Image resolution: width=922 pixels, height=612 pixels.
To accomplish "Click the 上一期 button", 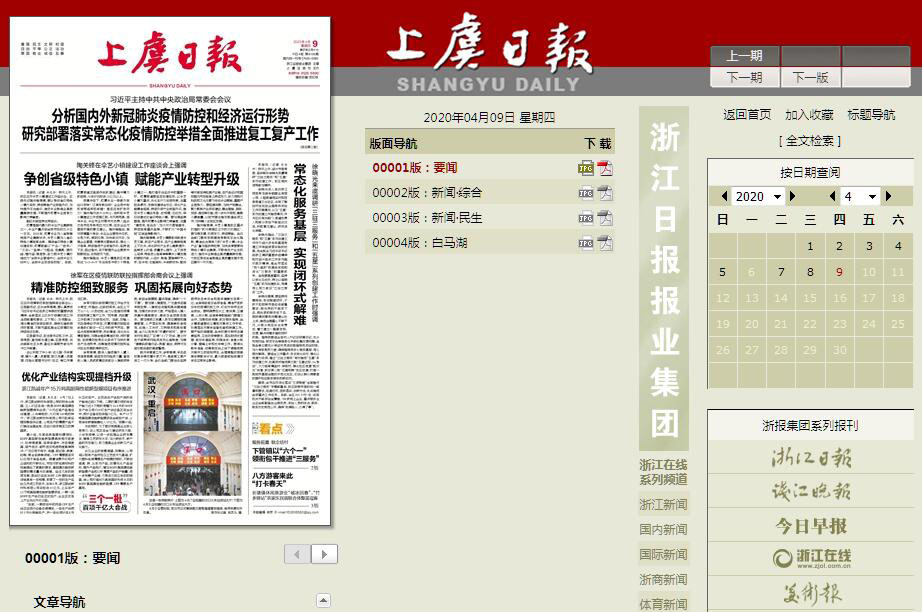I will coord(744,56).
